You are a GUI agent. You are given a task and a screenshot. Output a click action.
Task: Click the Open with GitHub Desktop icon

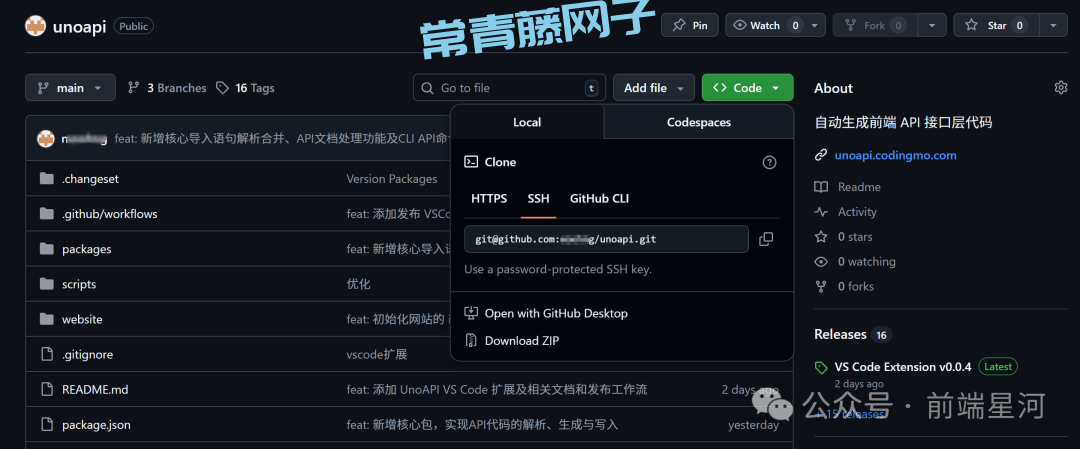471,313
